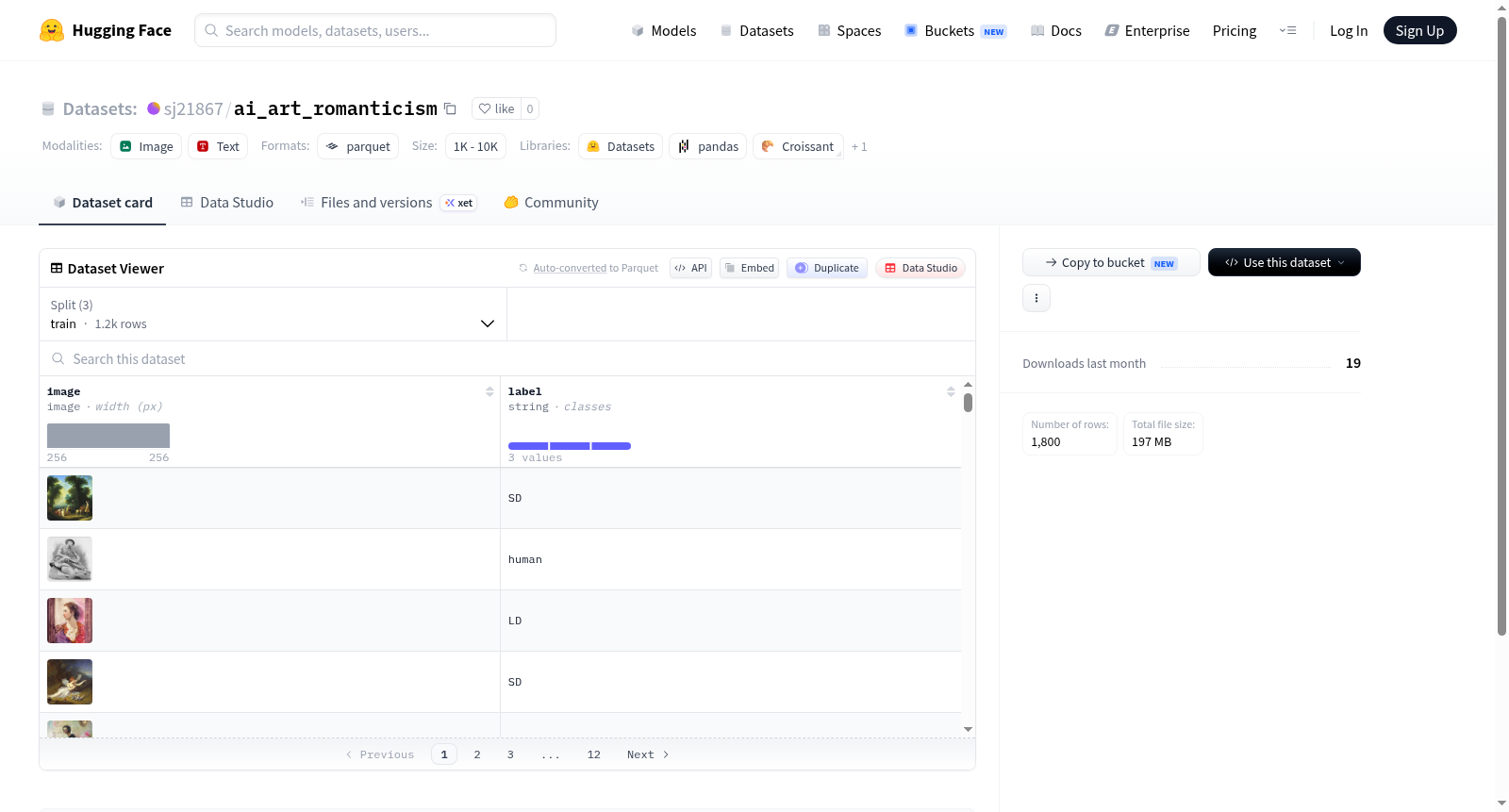This screenshot has width=1509, height=812.
Task: Select the 1K - 10K size tag
Action: (475, 146)
